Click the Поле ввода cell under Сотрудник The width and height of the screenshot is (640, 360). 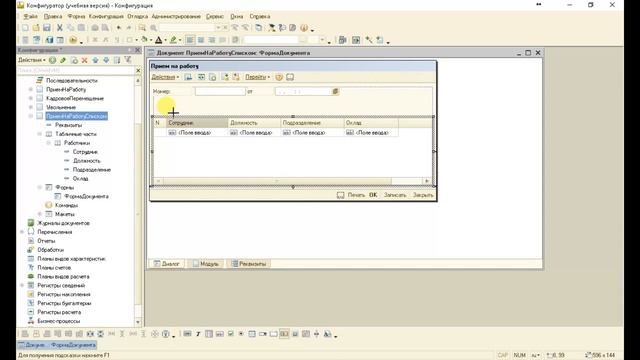197,133
